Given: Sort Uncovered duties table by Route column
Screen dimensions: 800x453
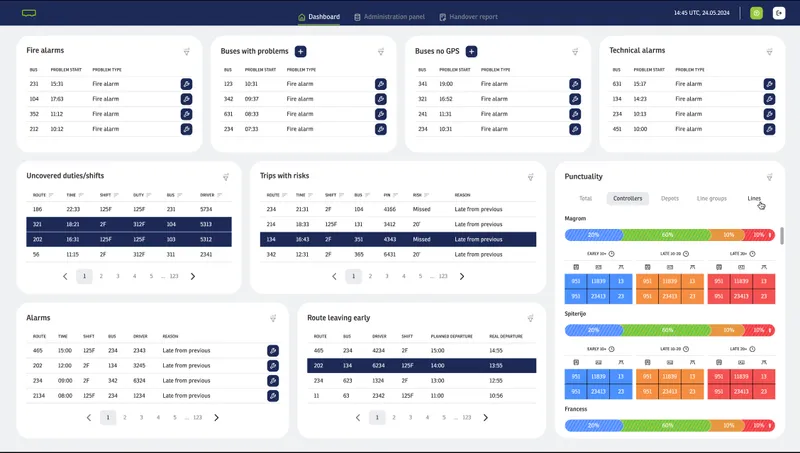Looking at the screenshot, I should 51,195.
